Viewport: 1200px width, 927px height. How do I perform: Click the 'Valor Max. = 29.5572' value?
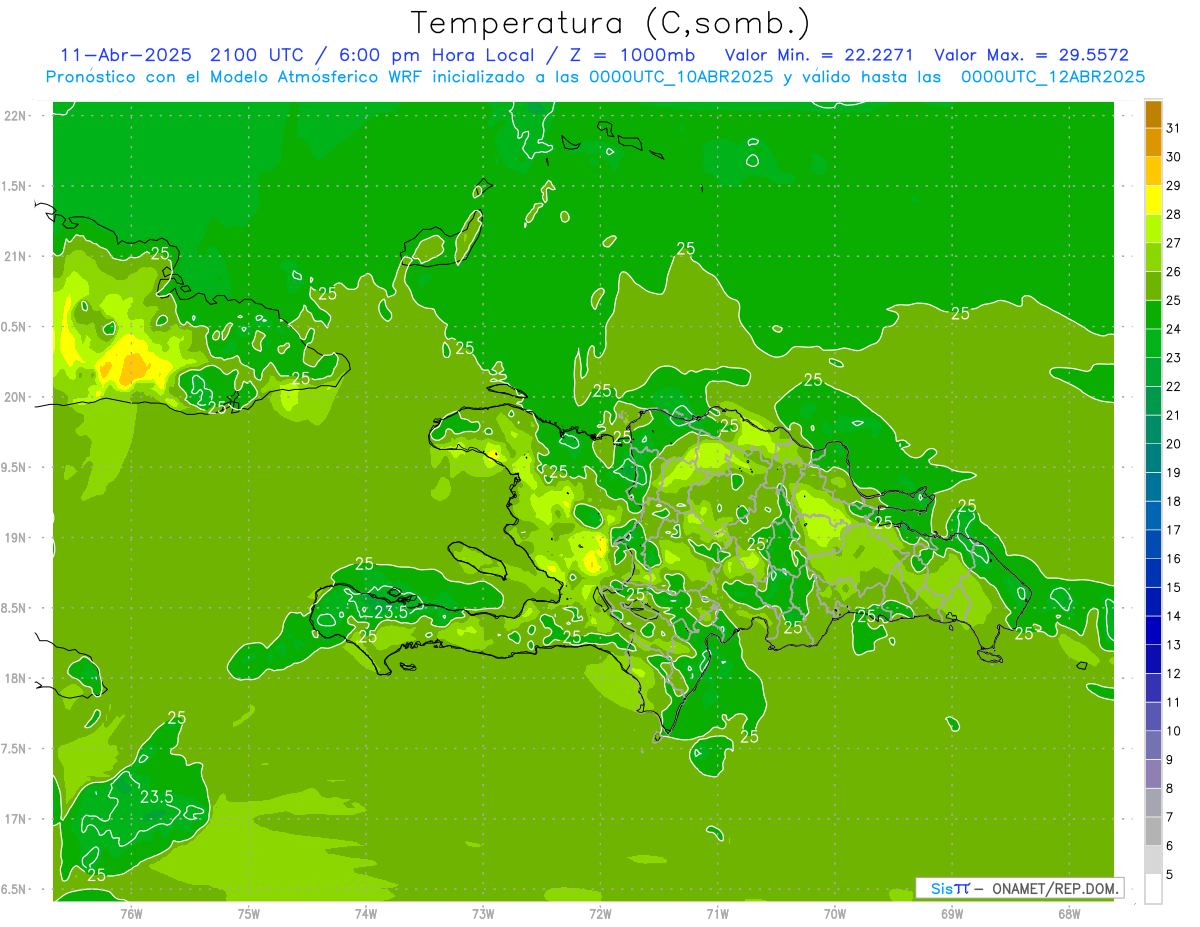coord(1031,55)
